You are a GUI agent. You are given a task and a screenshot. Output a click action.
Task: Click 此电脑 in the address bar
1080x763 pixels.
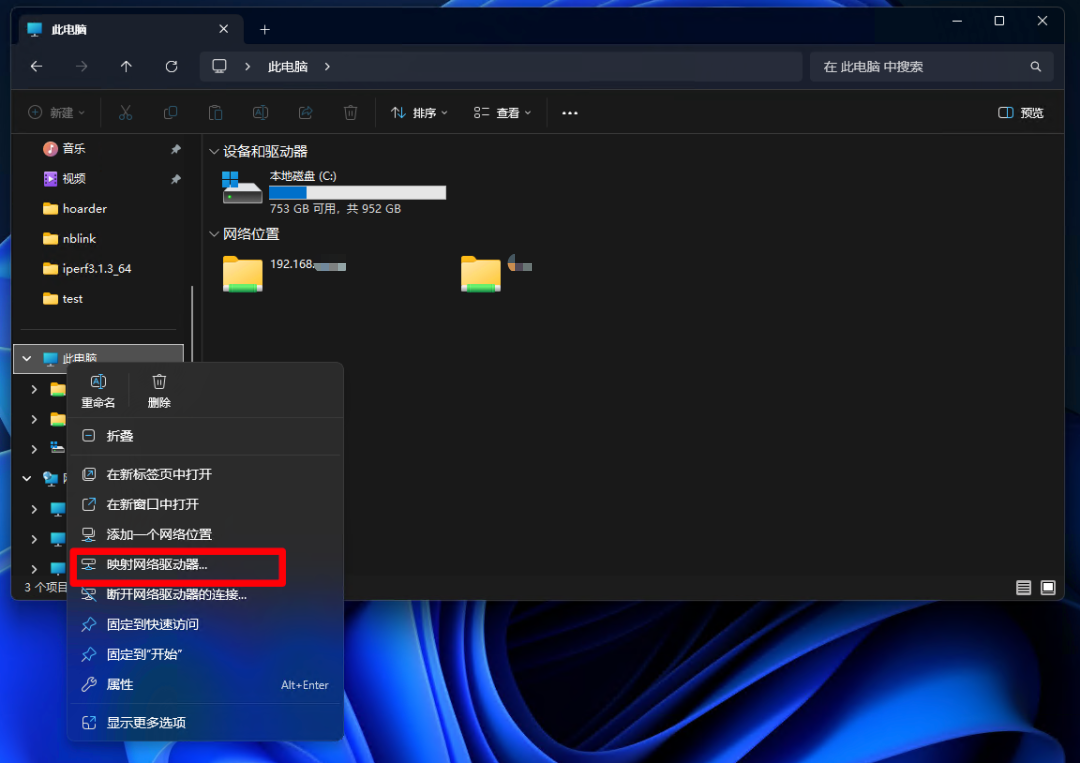tap(288, 67)
